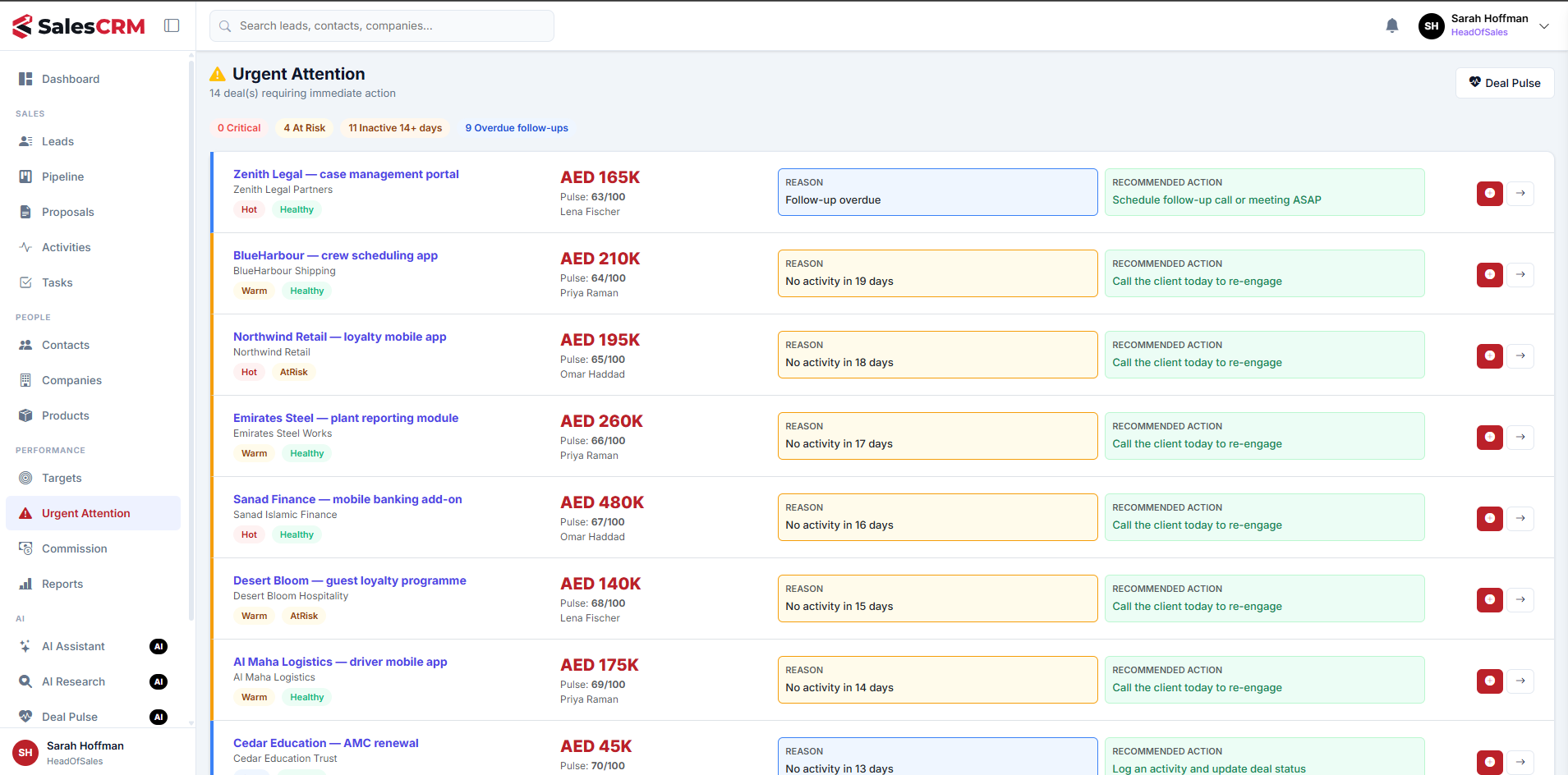Viewport: 1568px width, 775px height.
Task: Open Reports in the sidebar
Action: tap(93, 584)
